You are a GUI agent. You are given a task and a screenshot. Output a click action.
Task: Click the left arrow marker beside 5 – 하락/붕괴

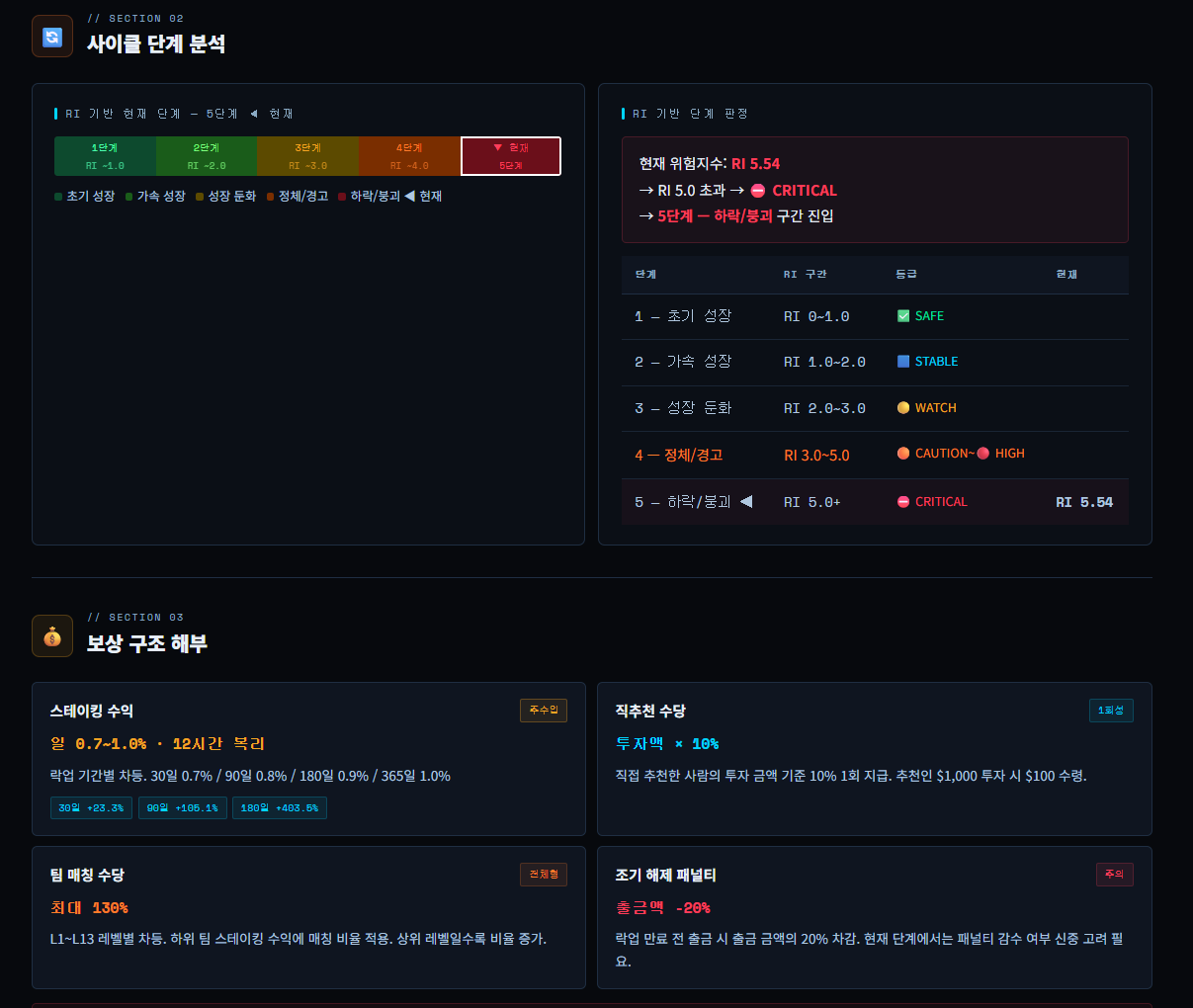pos(746,501)
